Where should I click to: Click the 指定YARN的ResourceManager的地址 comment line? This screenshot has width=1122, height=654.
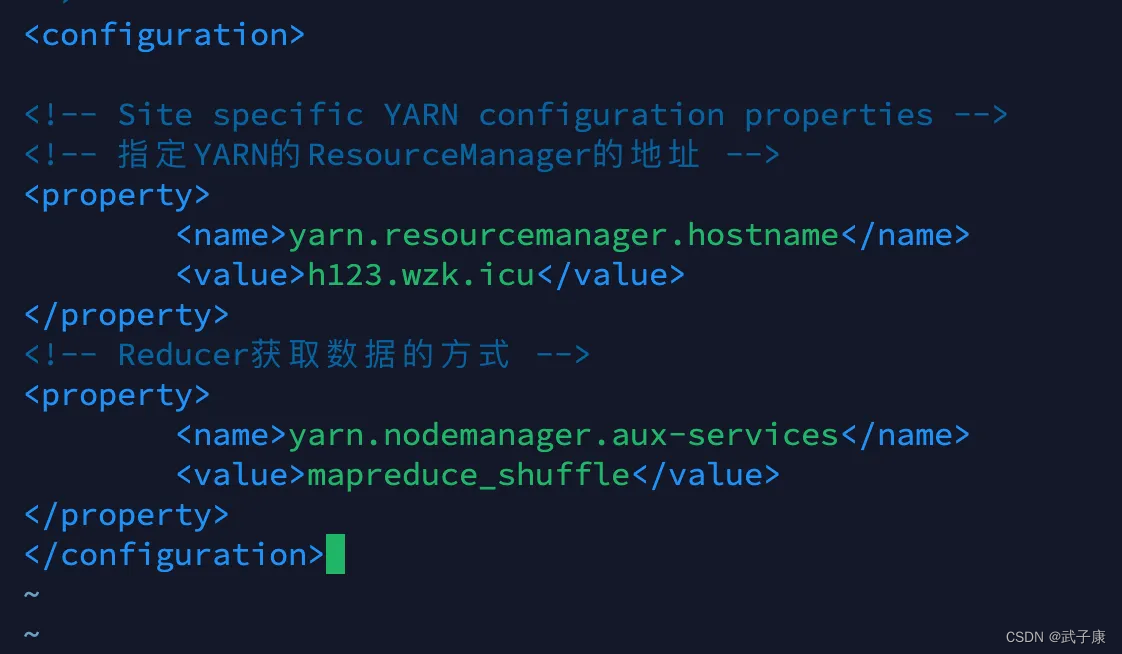point(401,155)
